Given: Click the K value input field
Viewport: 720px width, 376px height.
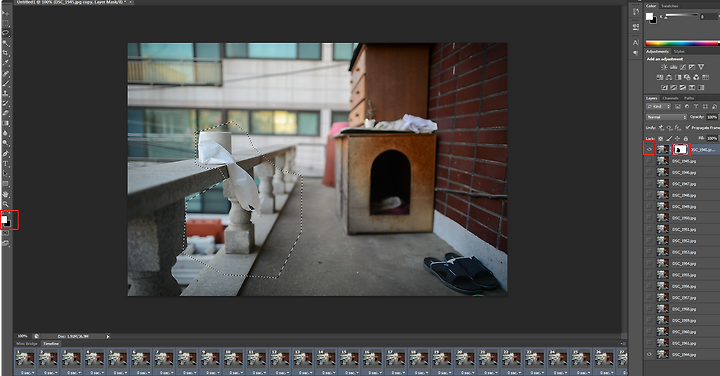Looking at the screenshot, I should pyautogui.click(x=709, y=17).
